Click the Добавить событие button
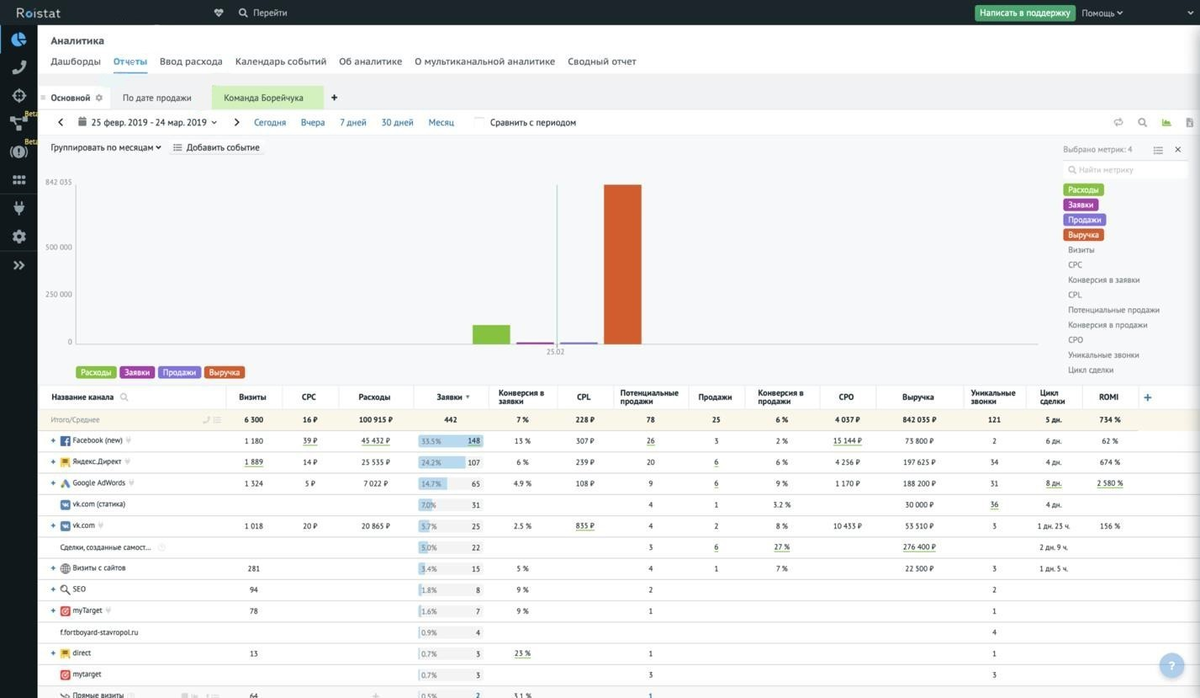The image size is (1200, 698). pyautogui.click(x=216, y=147)
